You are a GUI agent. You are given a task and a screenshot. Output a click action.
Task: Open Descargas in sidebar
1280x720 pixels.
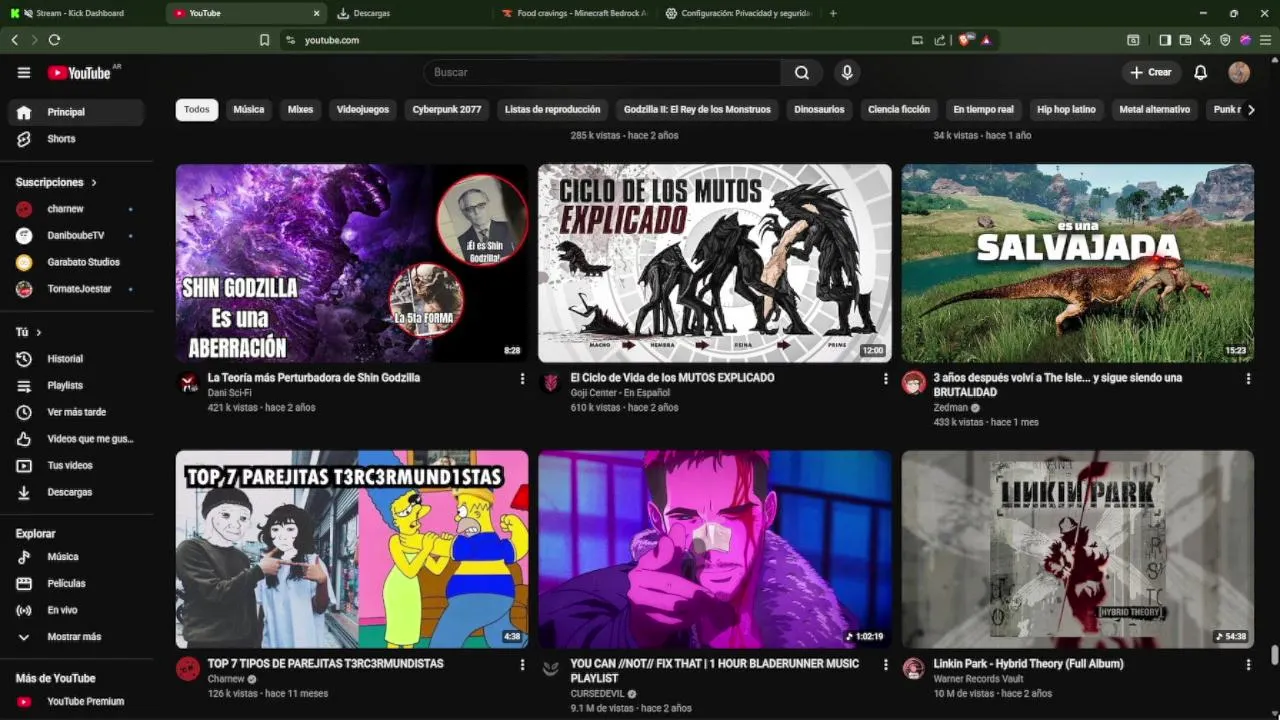click(x=76, y=492)
